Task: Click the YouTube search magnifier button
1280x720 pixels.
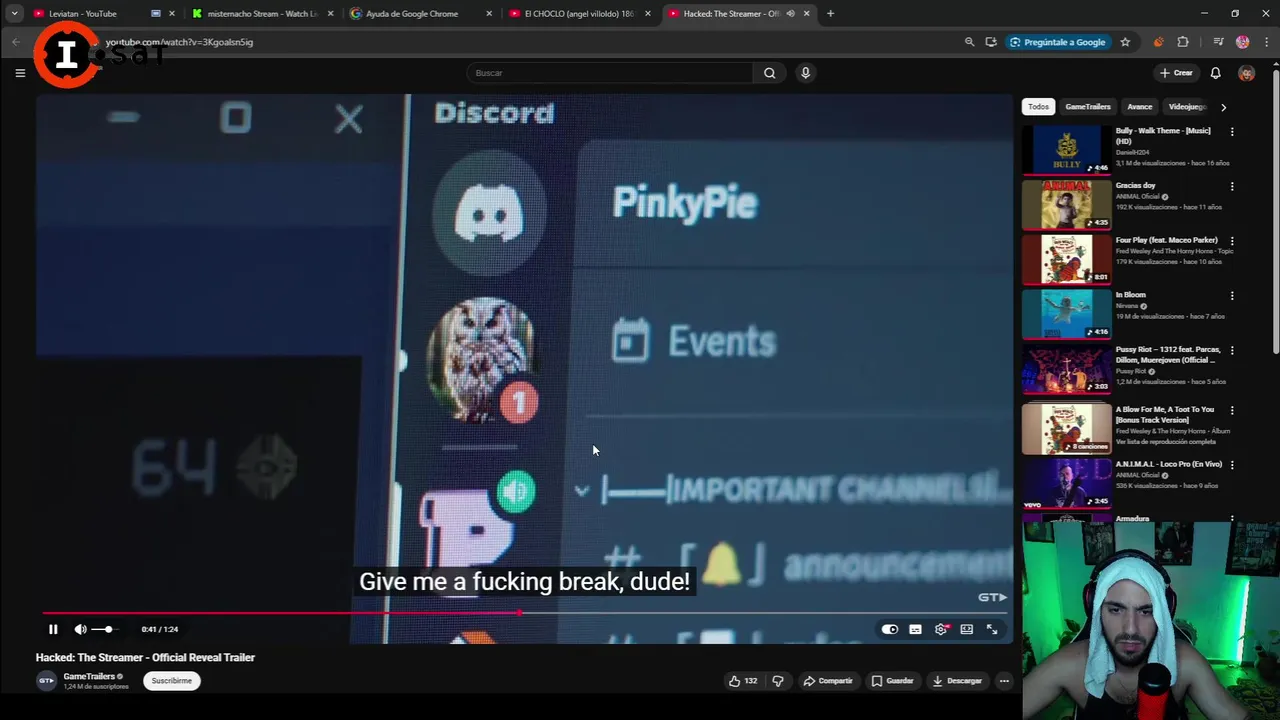Action: coord(769,72)
